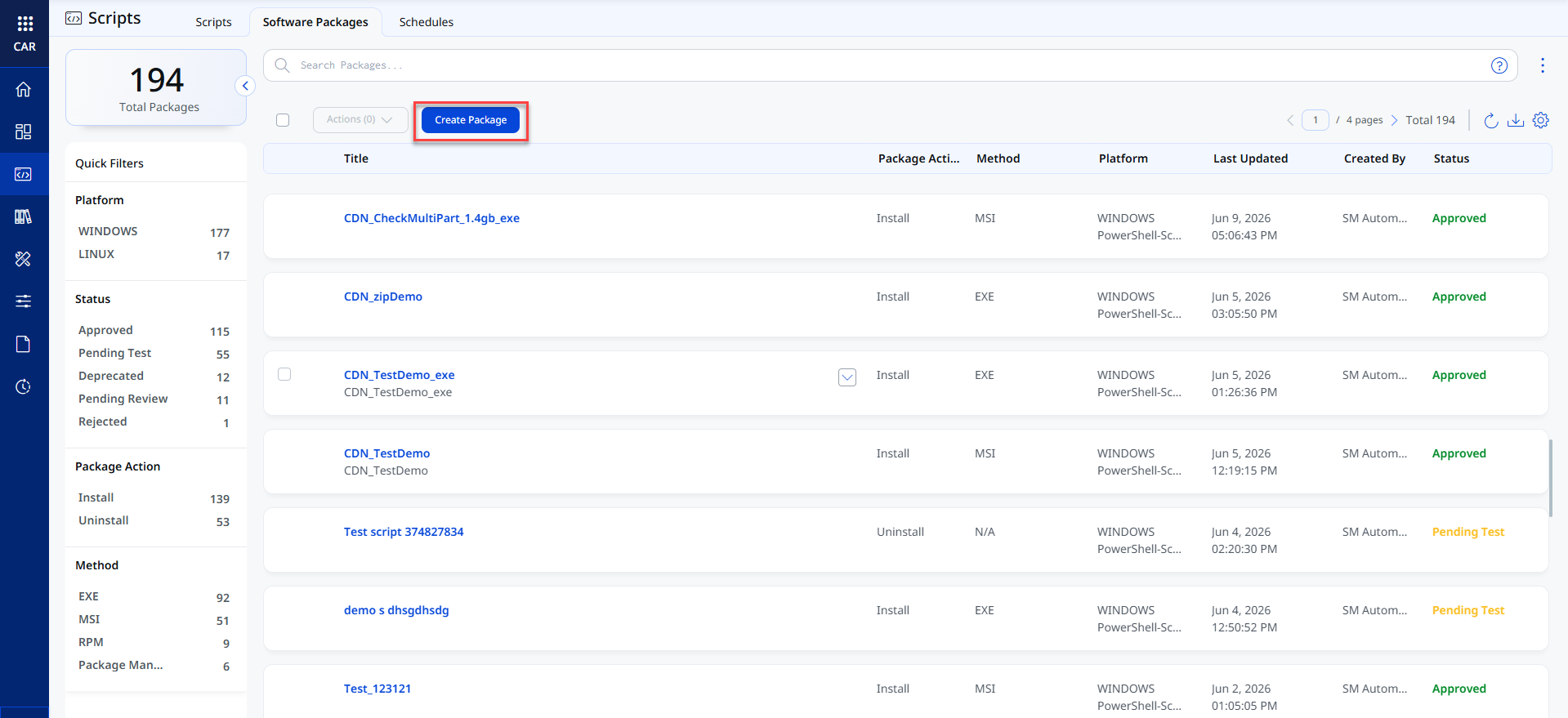Switch to the Scripts tab
This screenshot has height=718, width=1568.
click(x=213, y=22)
